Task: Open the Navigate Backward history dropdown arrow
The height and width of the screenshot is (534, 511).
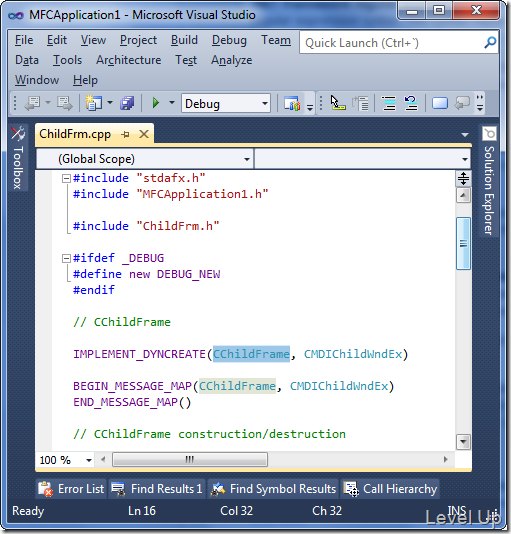Action: [x=48, y=102]
